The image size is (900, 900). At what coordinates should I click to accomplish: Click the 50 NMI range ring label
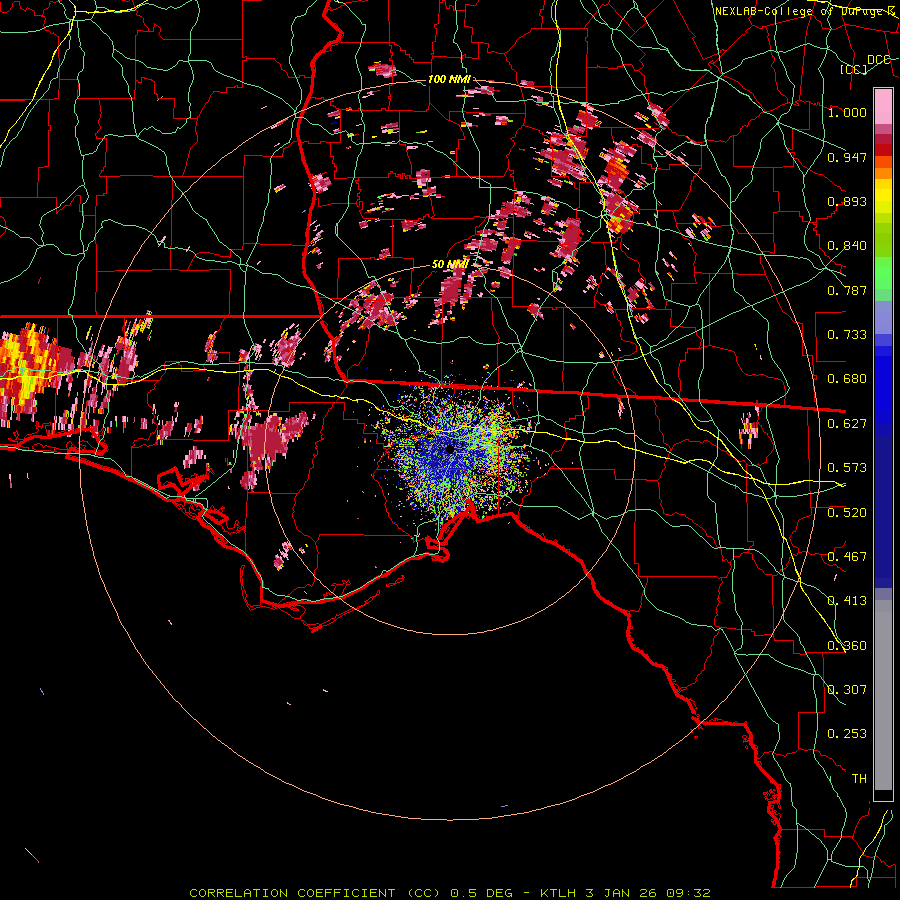[451, 264]
